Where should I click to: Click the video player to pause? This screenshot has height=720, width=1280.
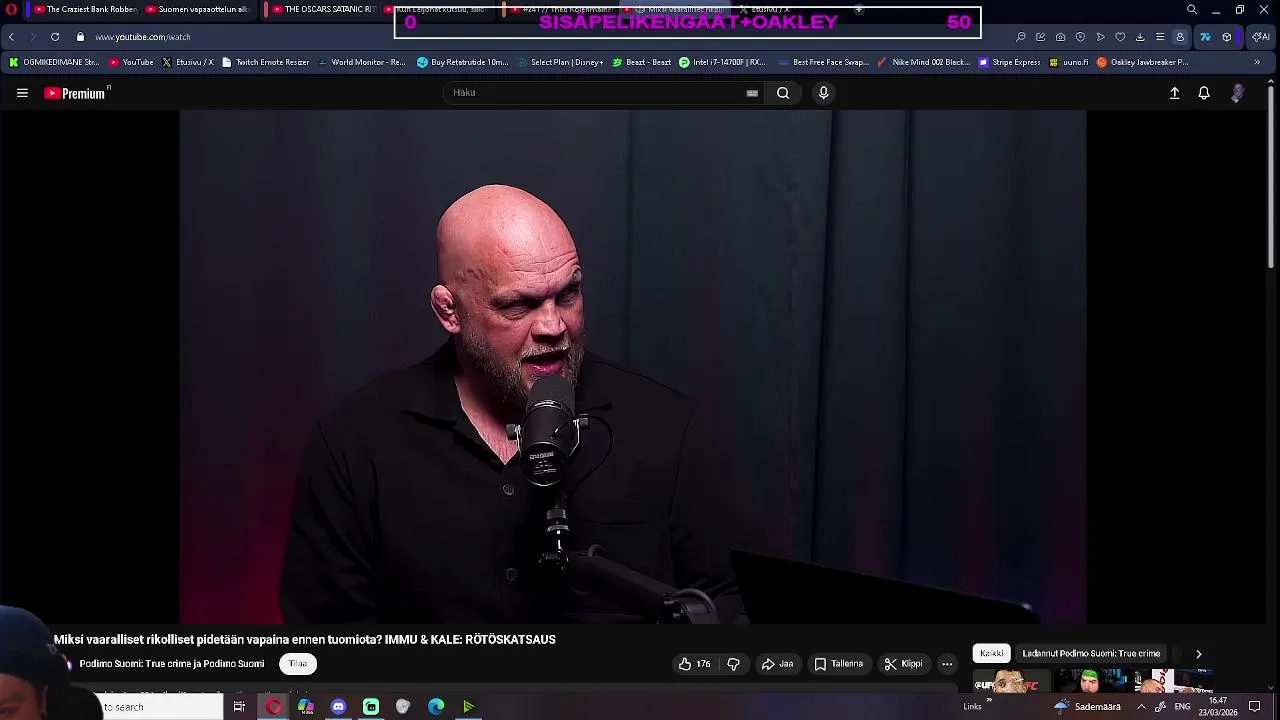(x=633, y=366)
